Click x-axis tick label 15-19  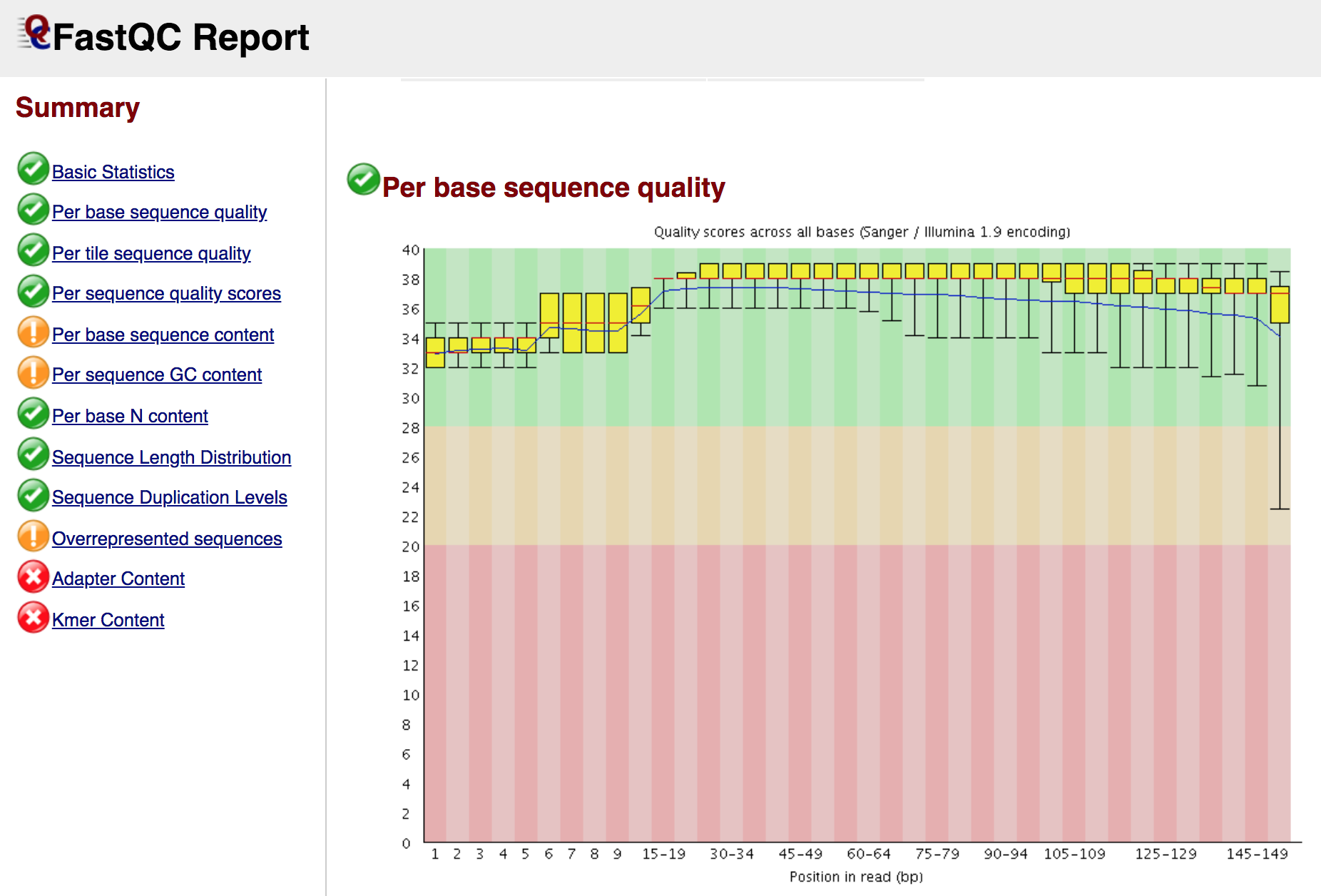(x=663, y=854)
